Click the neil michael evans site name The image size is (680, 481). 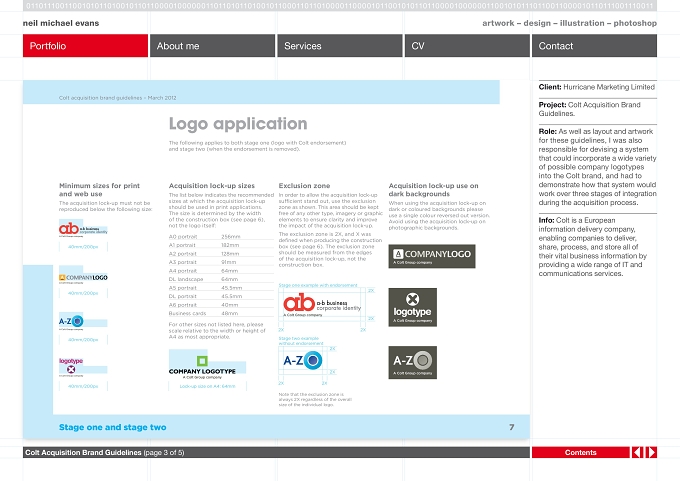[61, 23]
